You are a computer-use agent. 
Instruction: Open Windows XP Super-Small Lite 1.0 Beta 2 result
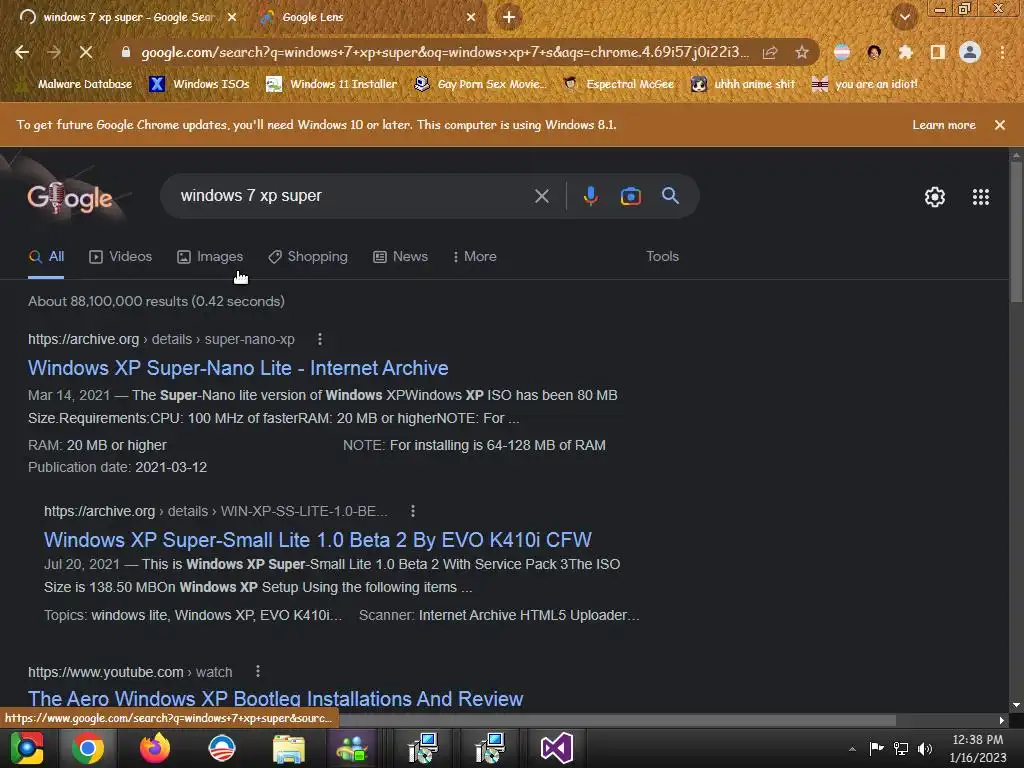(x=317, y=540)
